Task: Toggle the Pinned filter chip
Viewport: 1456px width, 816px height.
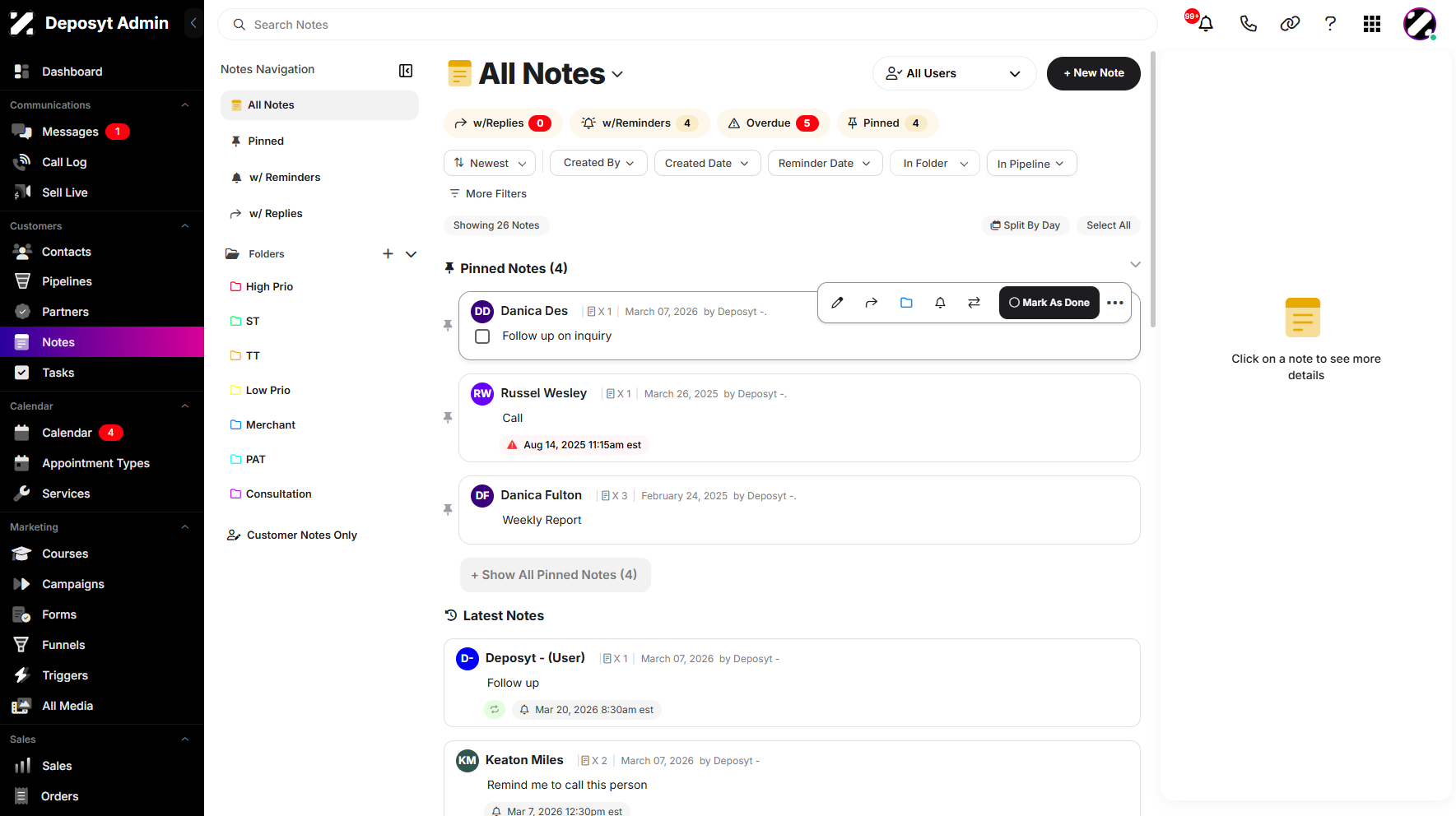Action: [887, 123]
